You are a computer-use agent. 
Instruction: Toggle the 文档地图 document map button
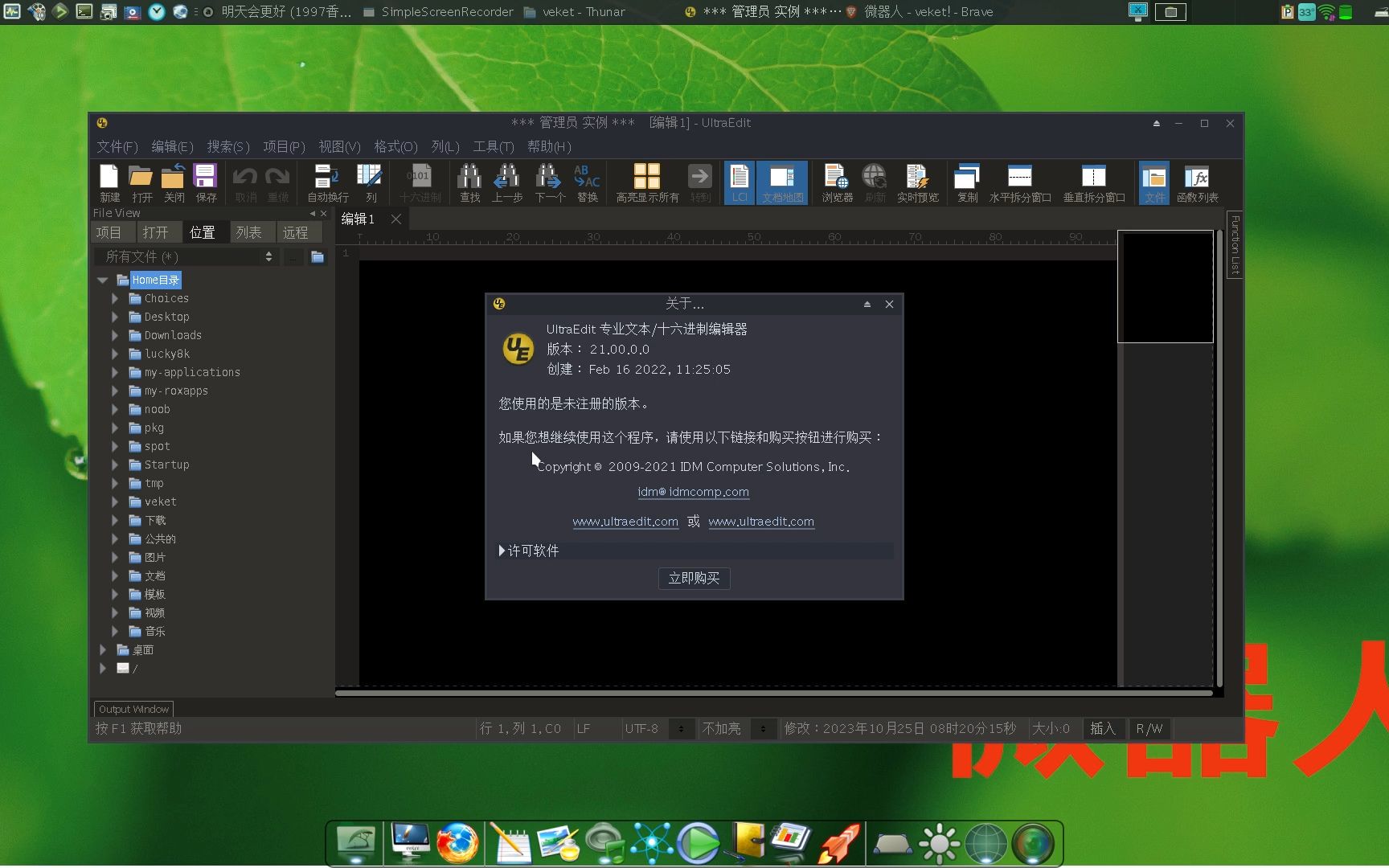click(782, 182)
